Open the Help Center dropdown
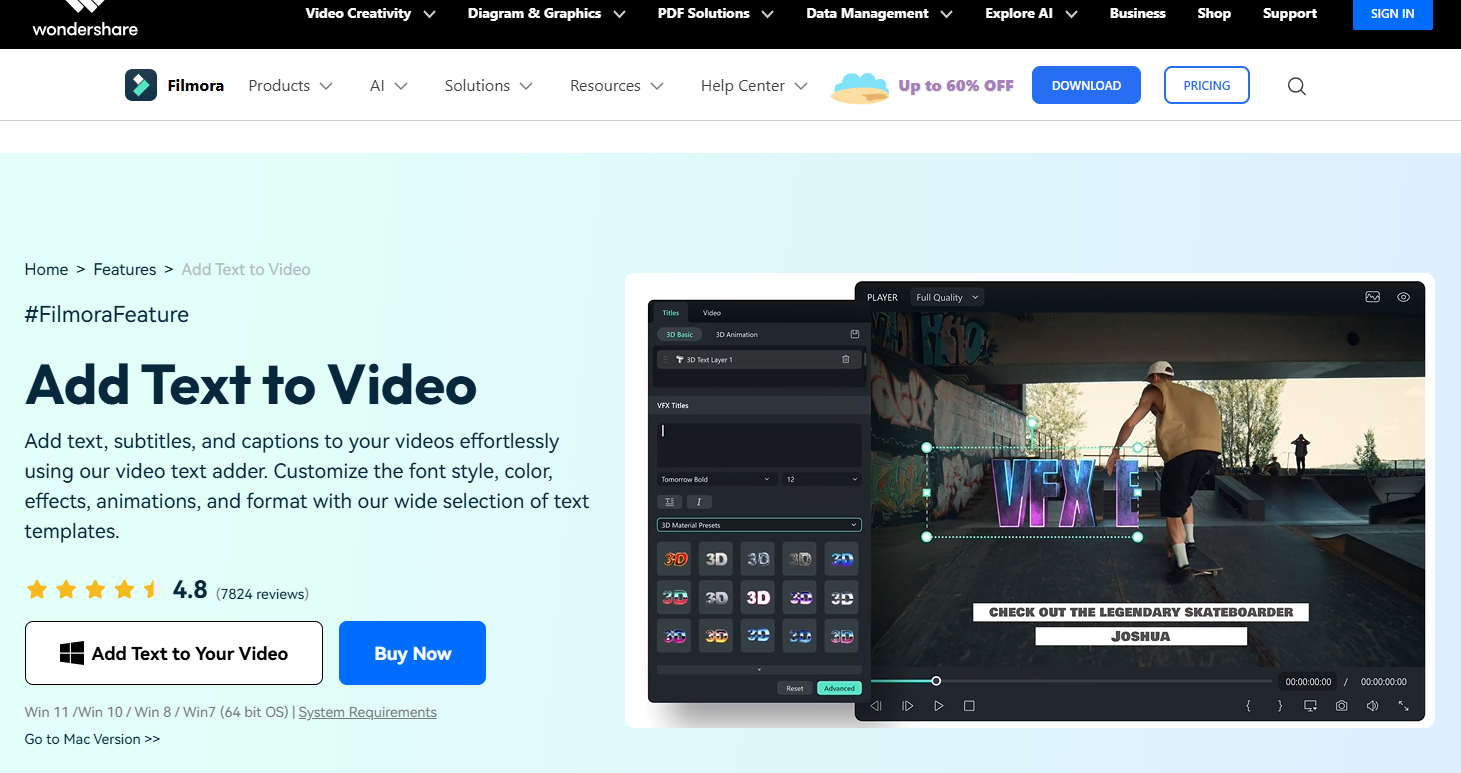Viewport: 1461px width, 773px height. [x=754, y=86]
